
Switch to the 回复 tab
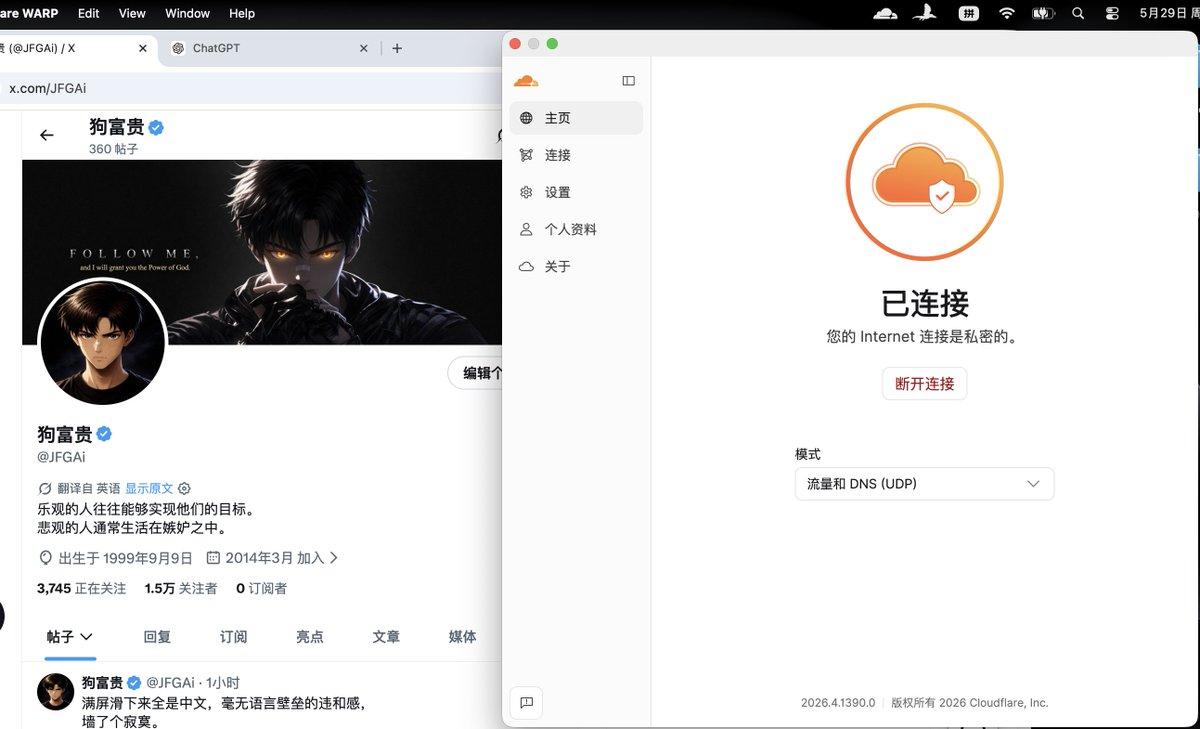click(x=157, y=637)
